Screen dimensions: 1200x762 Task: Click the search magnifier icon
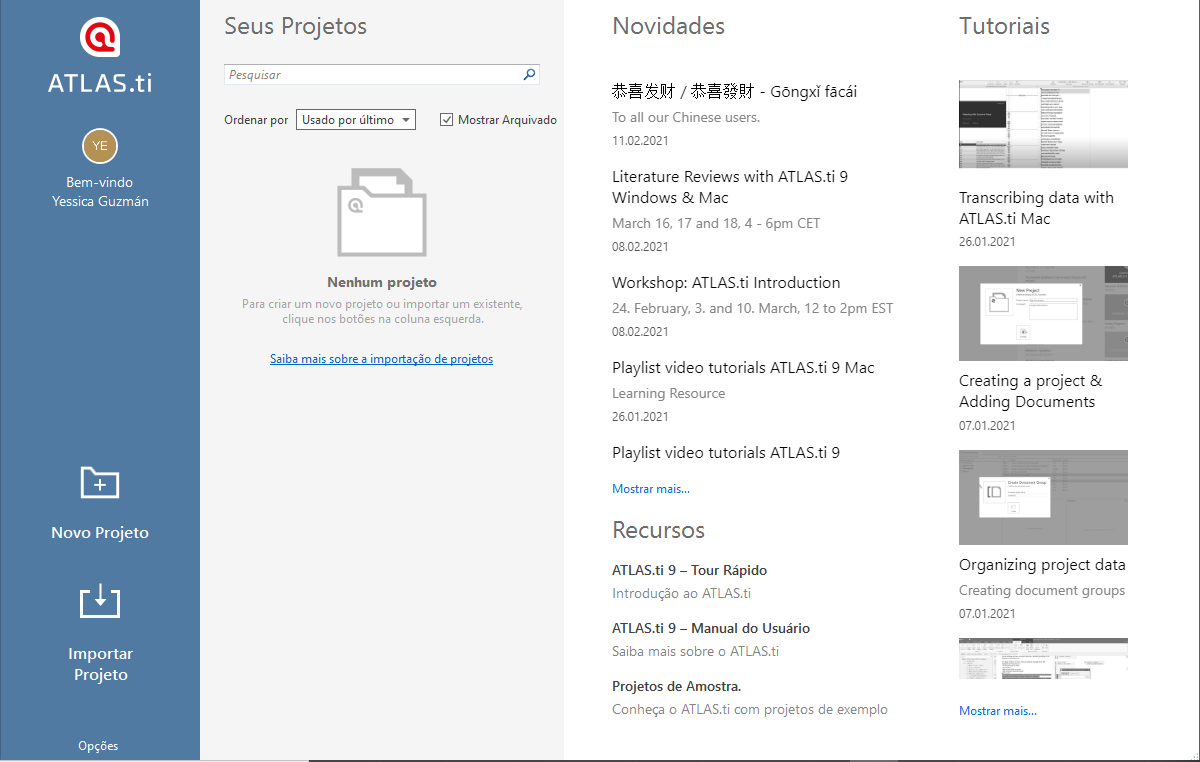pyautogui.click(x=530, y=74)
